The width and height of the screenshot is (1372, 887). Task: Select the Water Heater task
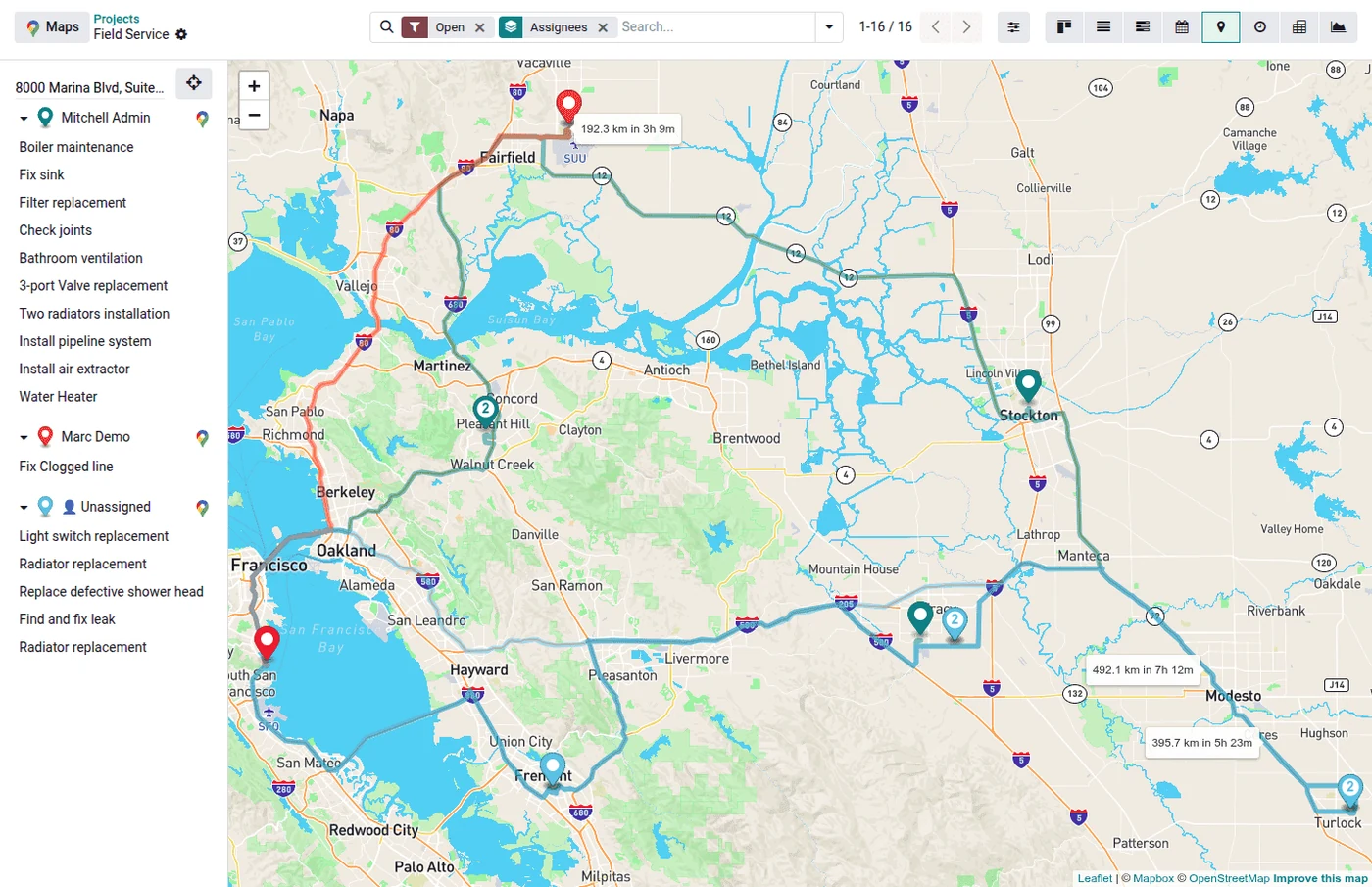(x=58, y=397)
